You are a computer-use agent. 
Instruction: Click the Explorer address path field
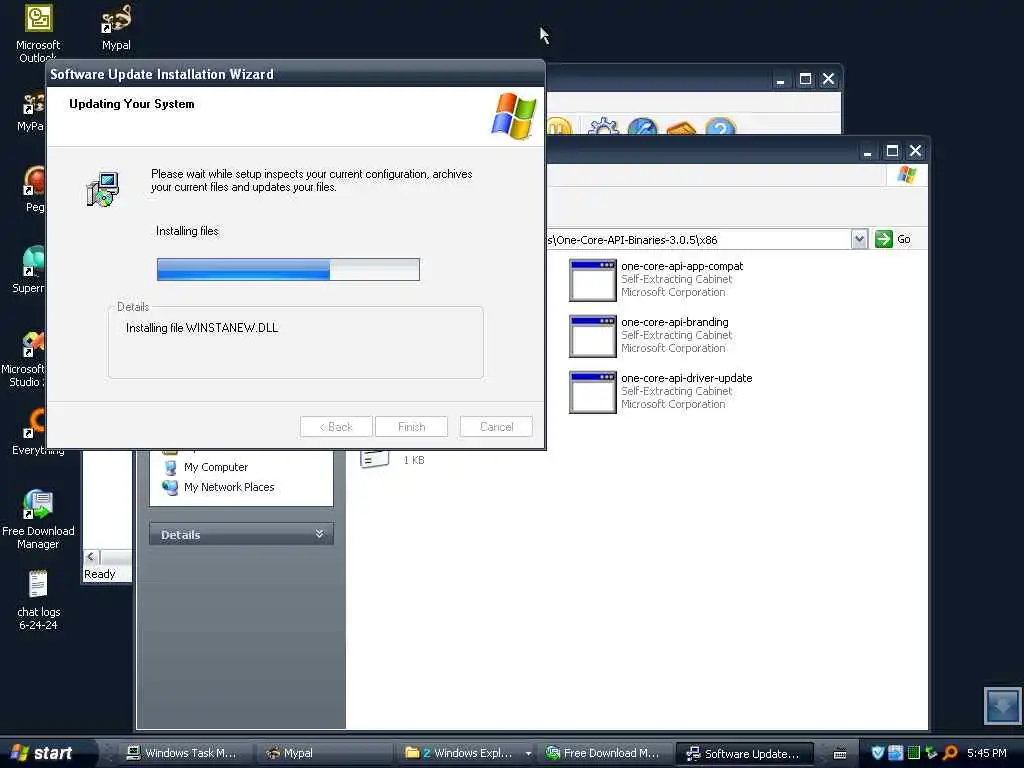(x=697, y=240)
